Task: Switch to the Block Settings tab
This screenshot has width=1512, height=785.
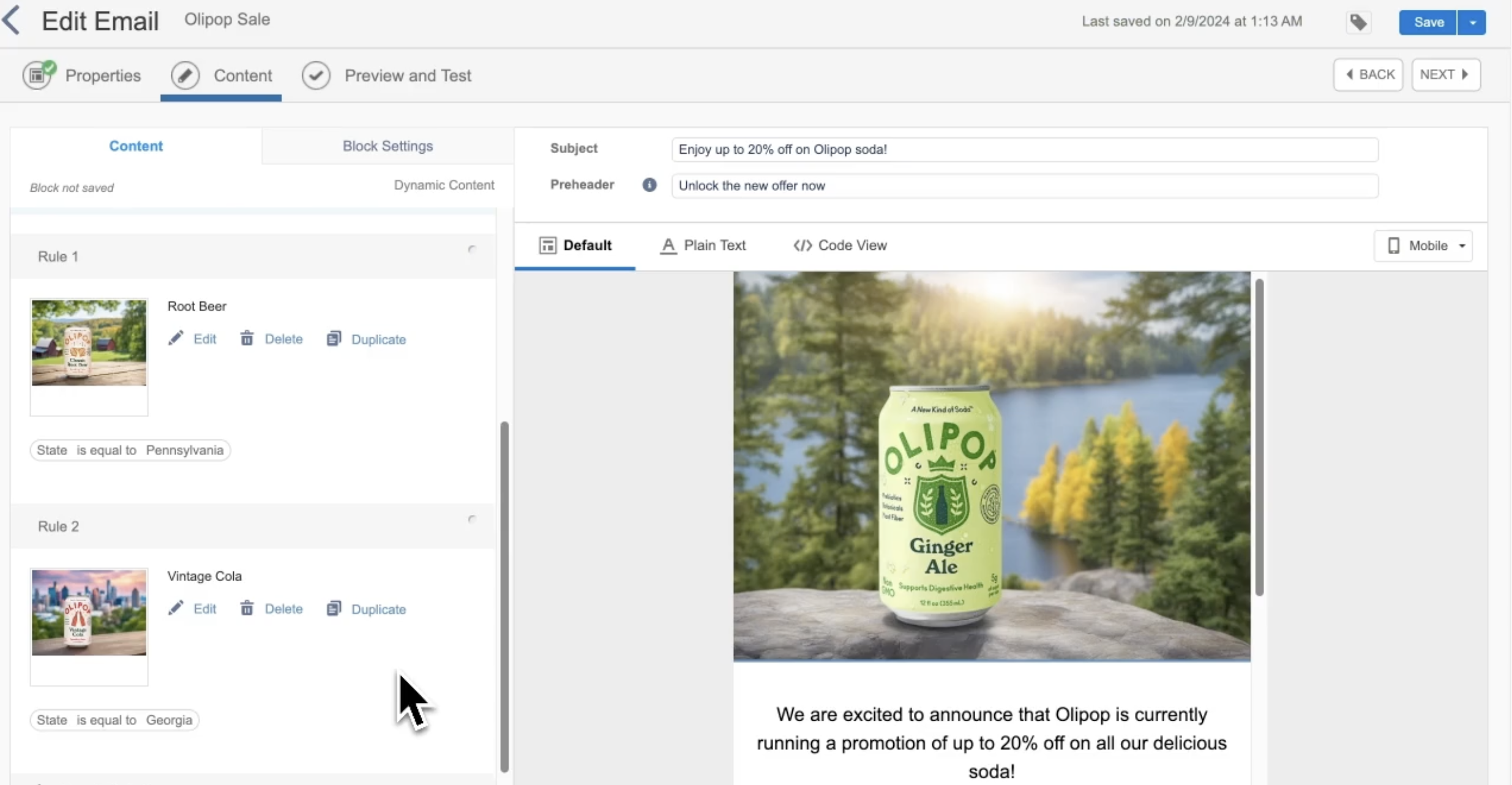Action: (386, 145)
